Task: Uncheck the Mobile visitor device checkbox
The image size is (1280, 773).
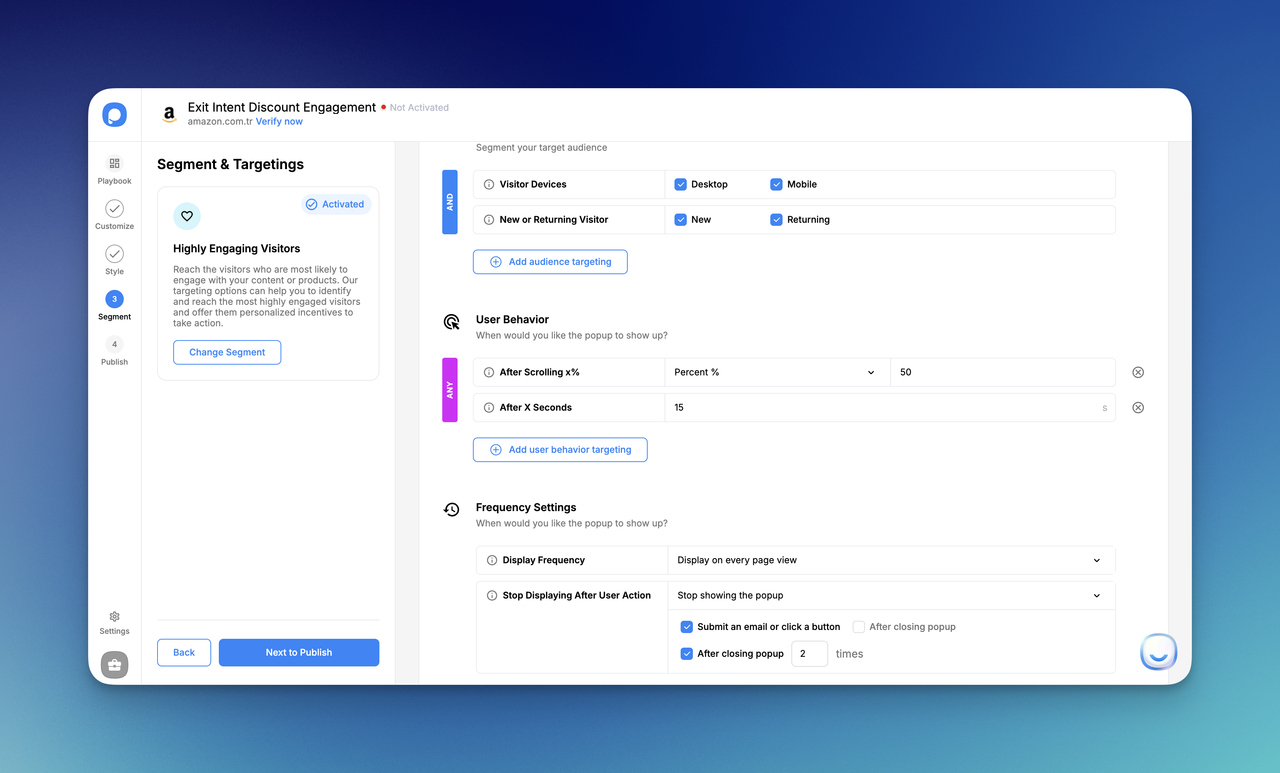Action: 776,184
